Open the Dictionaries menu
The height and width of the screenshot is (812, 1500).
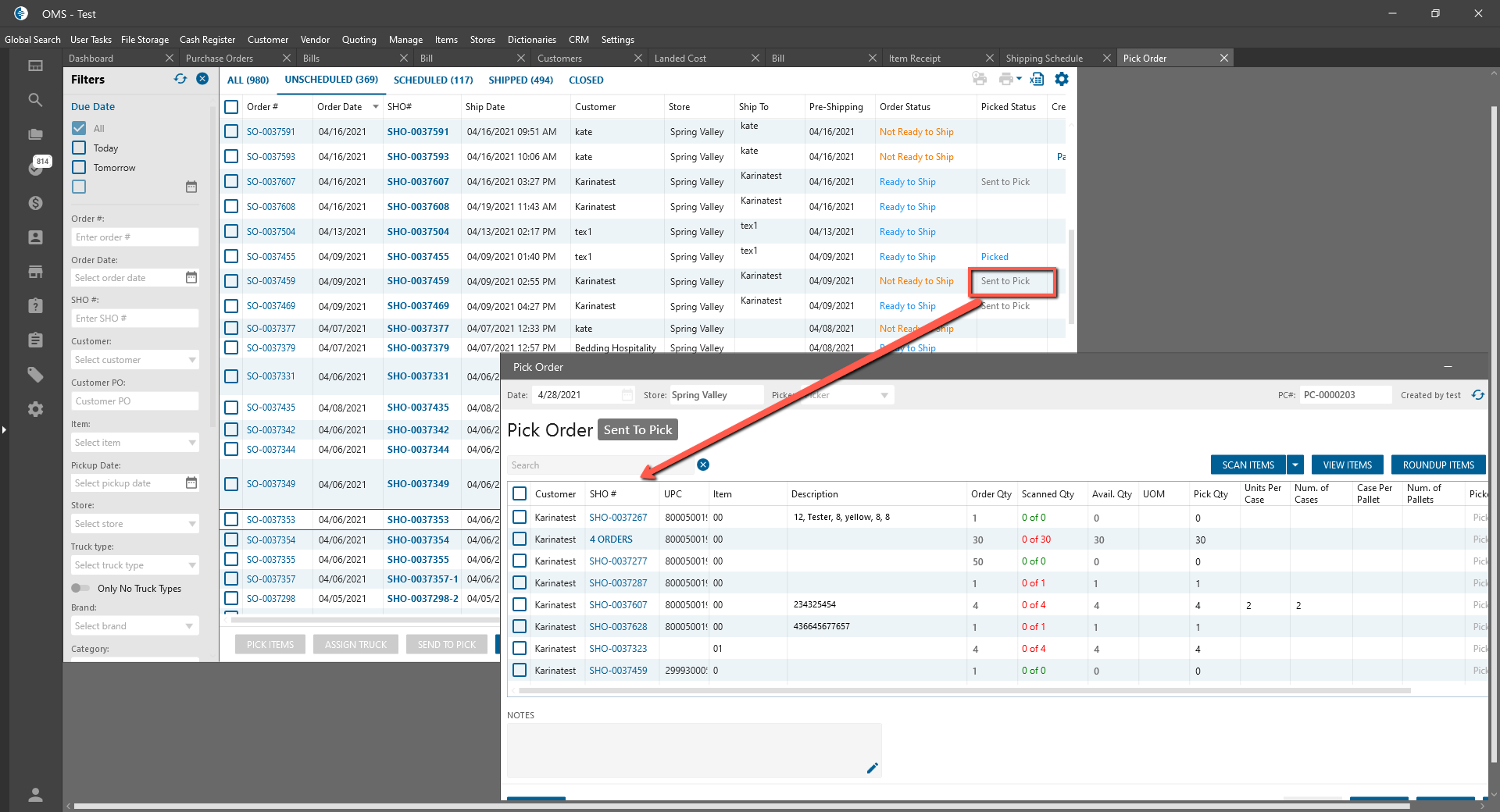pos(532,39)
